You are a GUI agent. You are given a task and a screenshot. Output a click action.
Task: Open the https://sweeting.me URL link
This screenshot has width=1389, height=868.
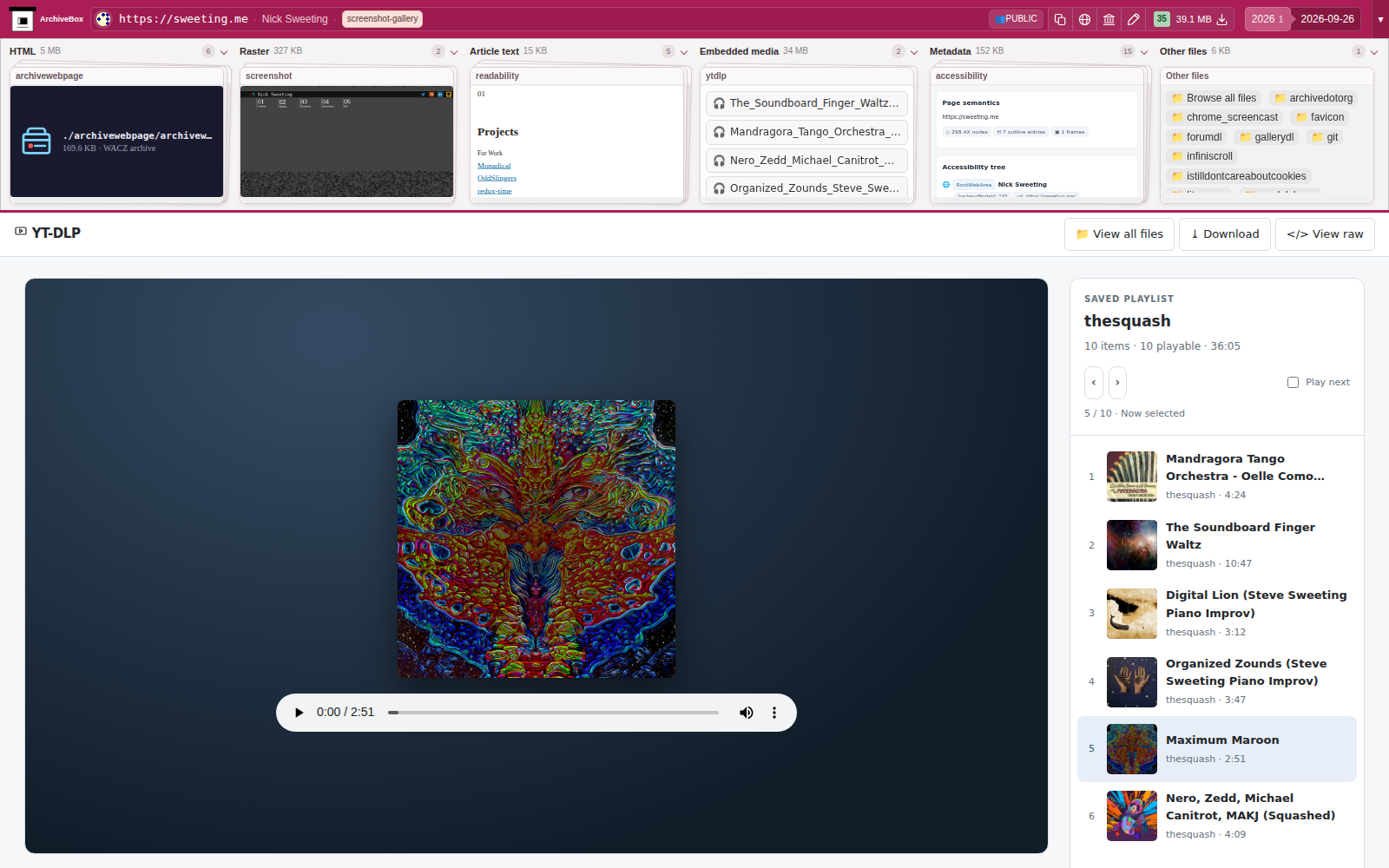pos(183,19)
